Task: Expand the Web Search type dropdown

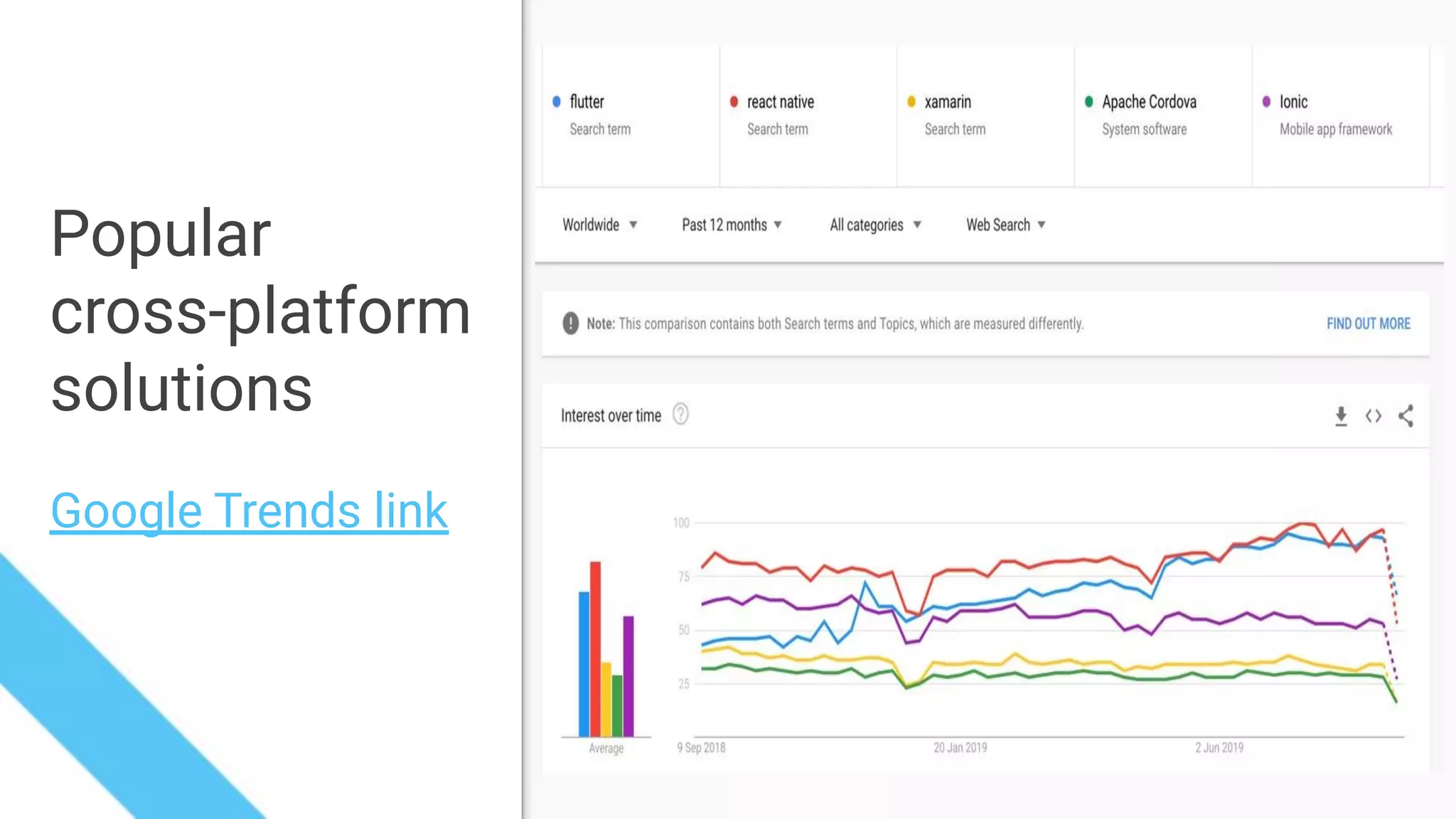Action: coord(1005,225)
